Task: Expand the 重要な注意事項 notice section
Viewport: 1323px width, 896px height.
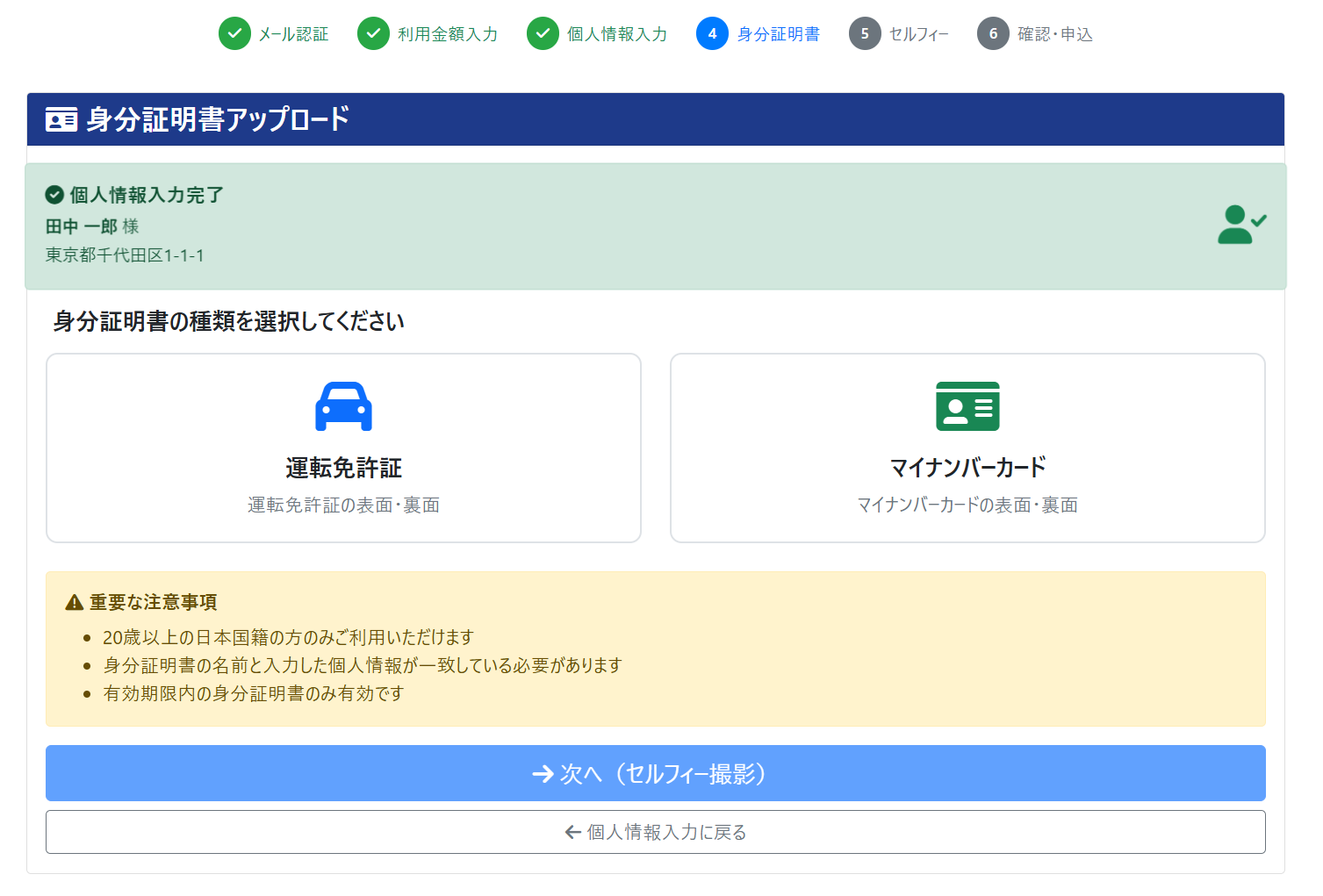Action: tap(654, 649)
